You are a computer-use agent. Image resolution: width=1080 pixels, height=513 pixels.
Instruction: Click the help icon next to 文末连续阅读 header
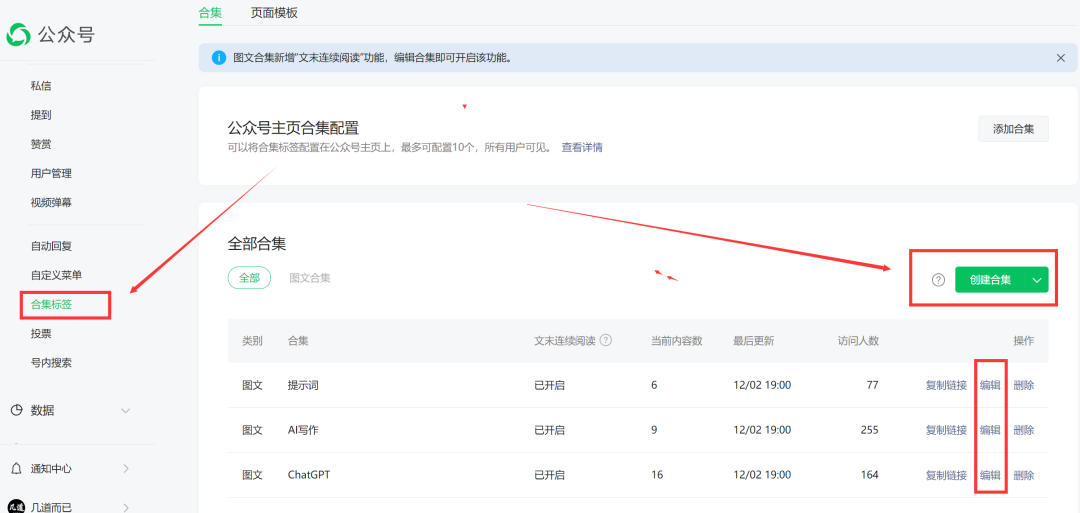point(606,340)
